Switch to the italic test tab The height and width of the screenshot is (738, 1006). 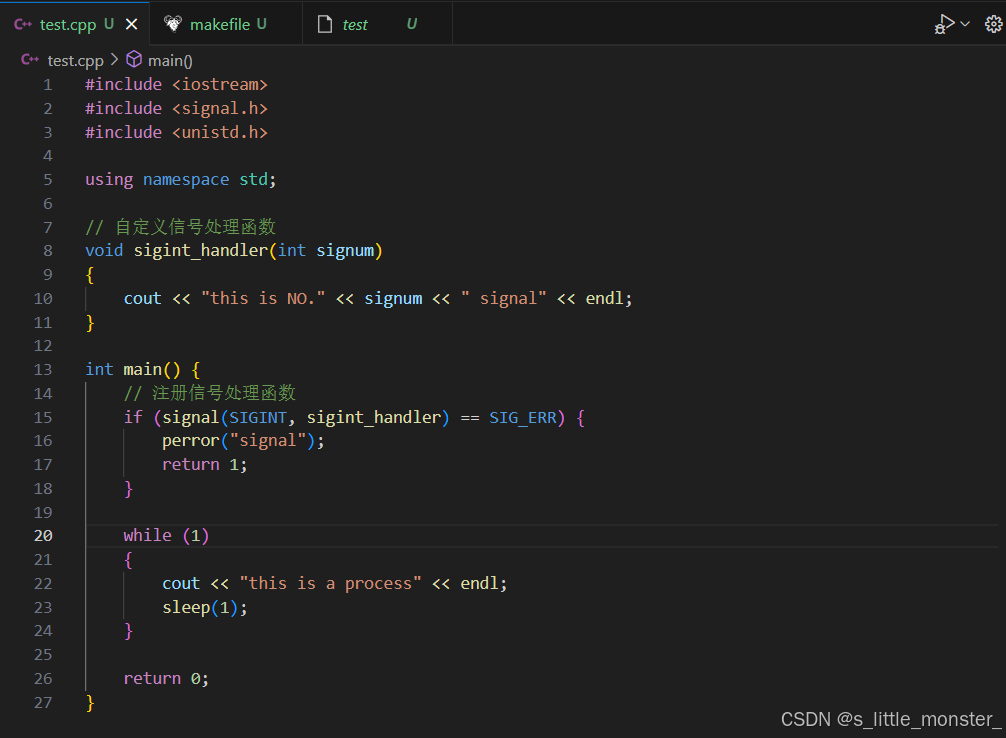pos(355,24)
